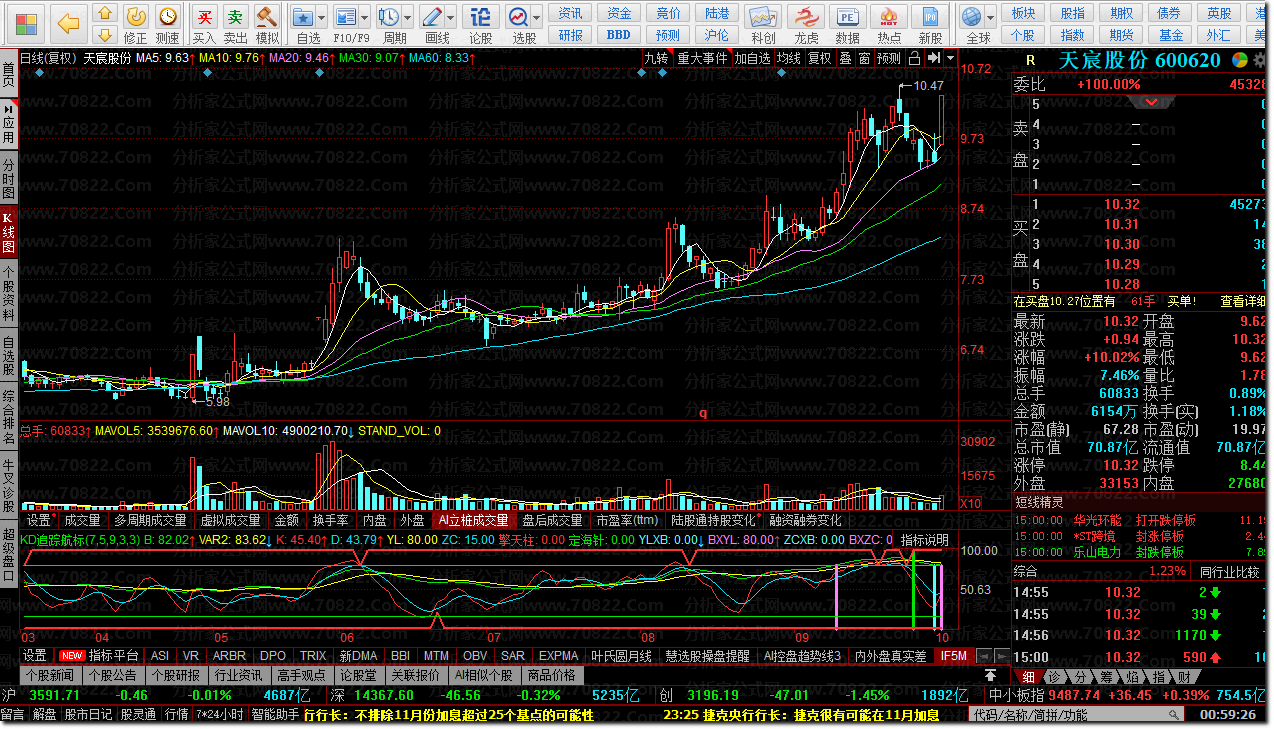The height and width of the screenshot is (729, 1274).
Task: Open the 修正 correction tool
Action: (136, 24)
